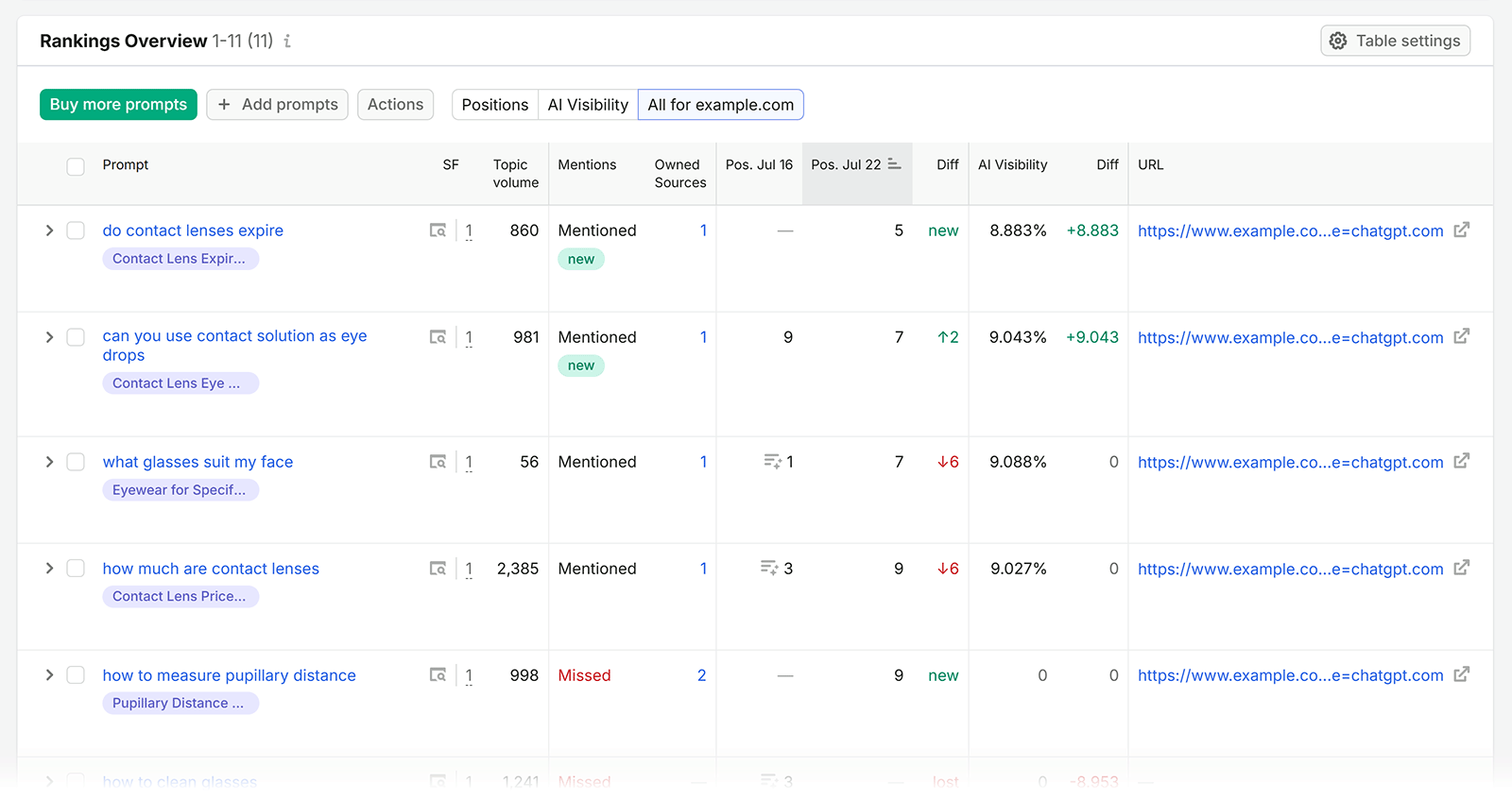Switch to the Positions tab
Screen dimensions: 1512x800
(x=495, y=105)
